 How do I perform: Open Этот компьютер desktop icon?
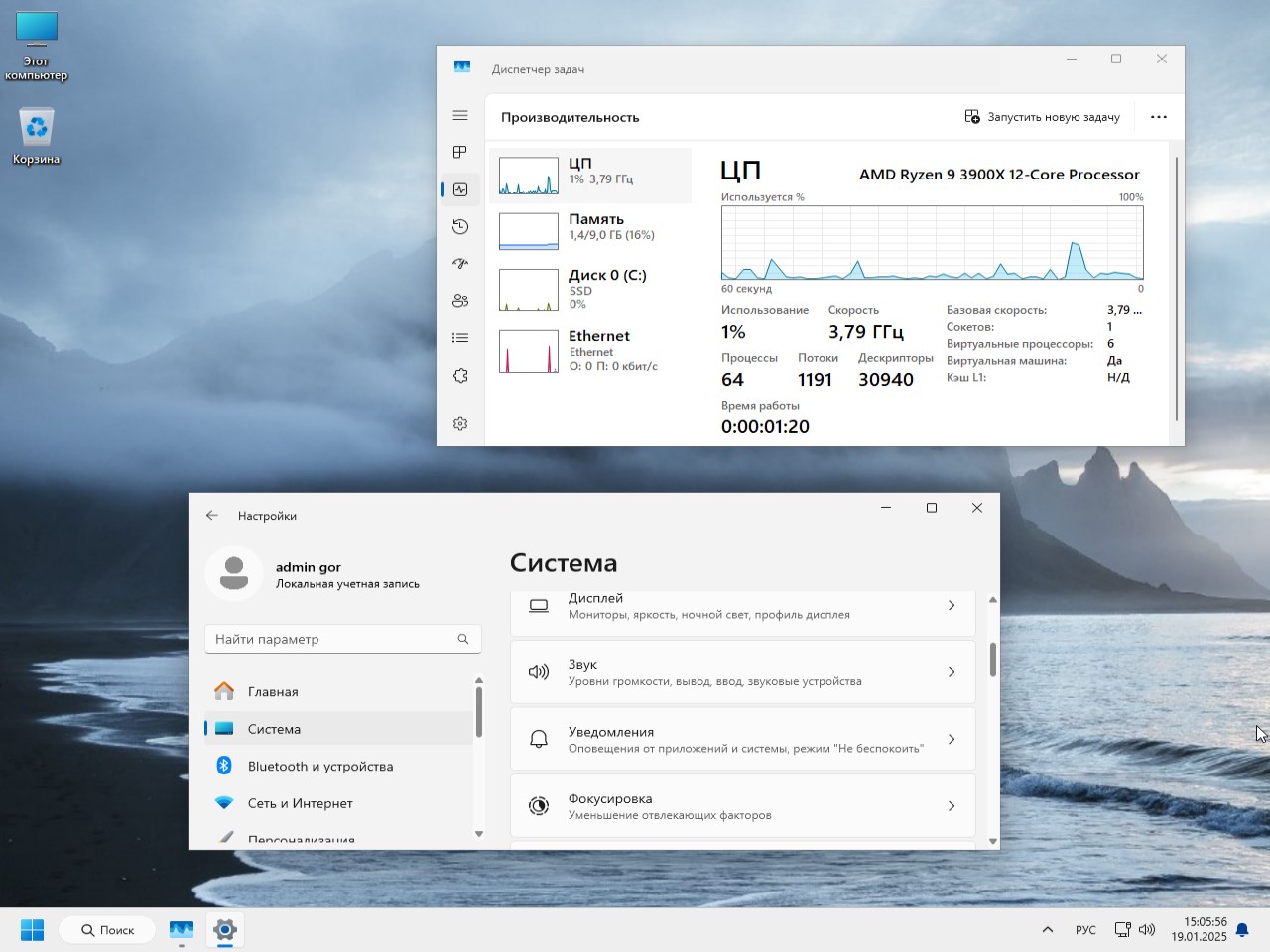[37, 46]
